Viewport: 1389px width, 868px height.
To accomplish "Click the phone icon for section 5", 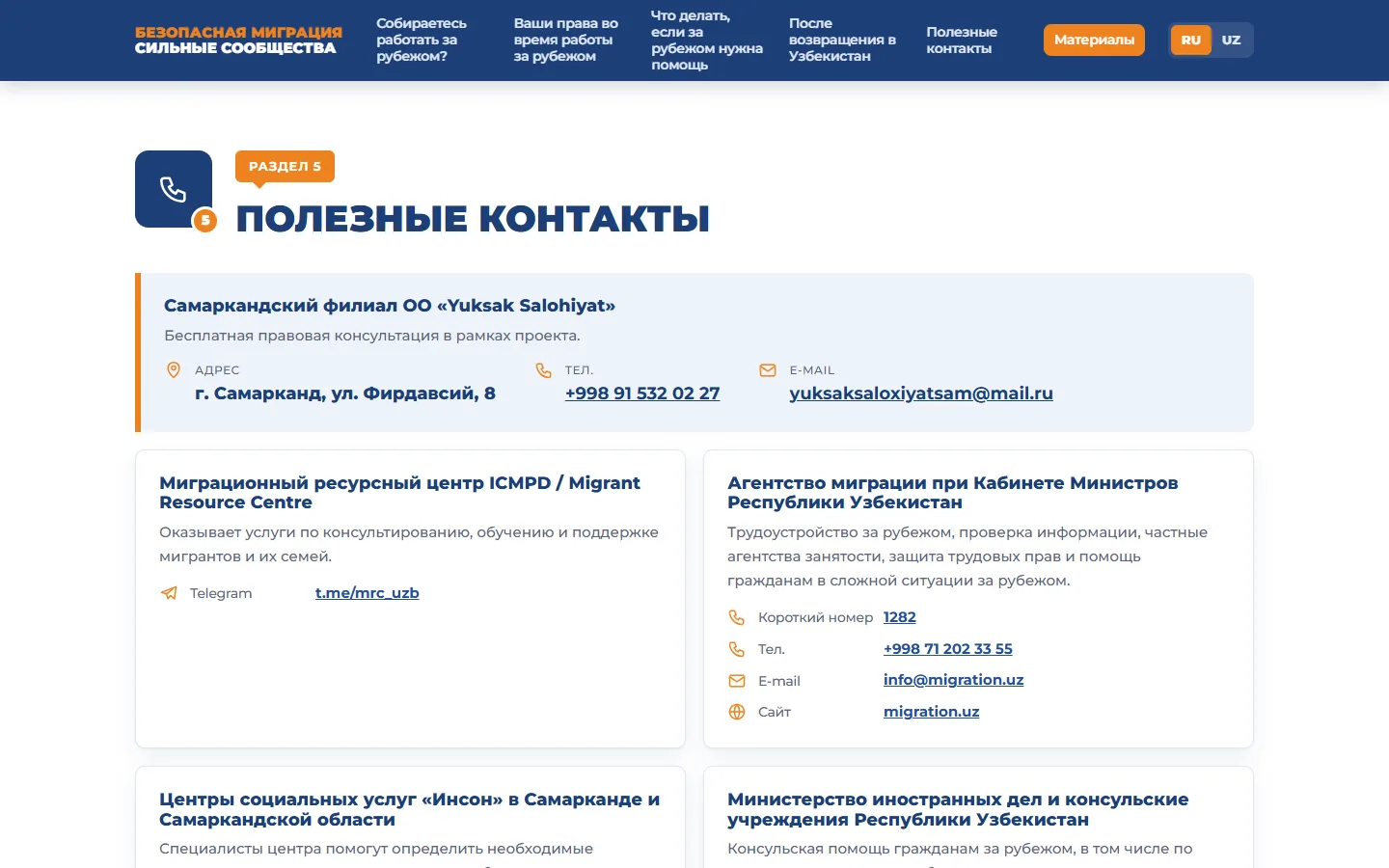I will pos(174,189).
